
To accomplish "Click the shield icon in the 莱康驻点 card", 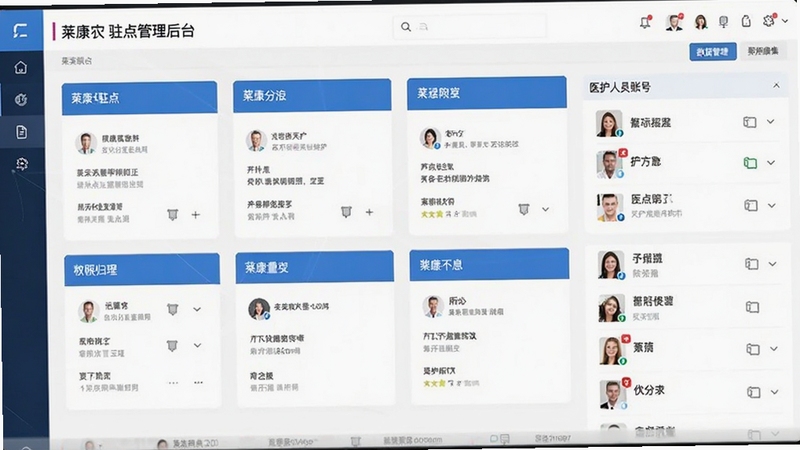I will tap(173, 214).
